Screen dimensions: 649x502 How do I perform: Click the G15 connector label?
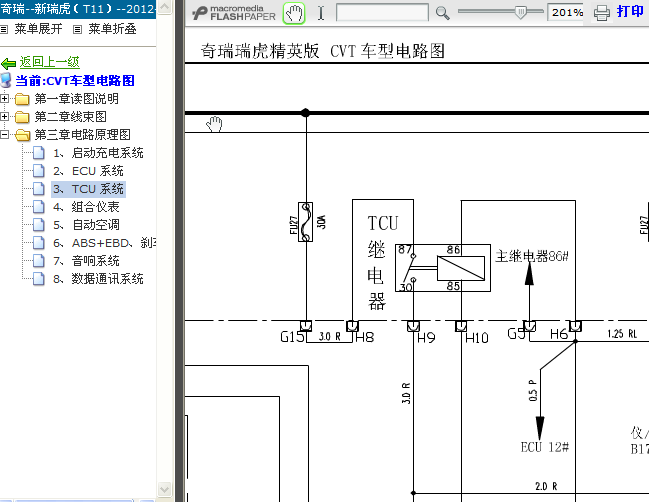292,337
